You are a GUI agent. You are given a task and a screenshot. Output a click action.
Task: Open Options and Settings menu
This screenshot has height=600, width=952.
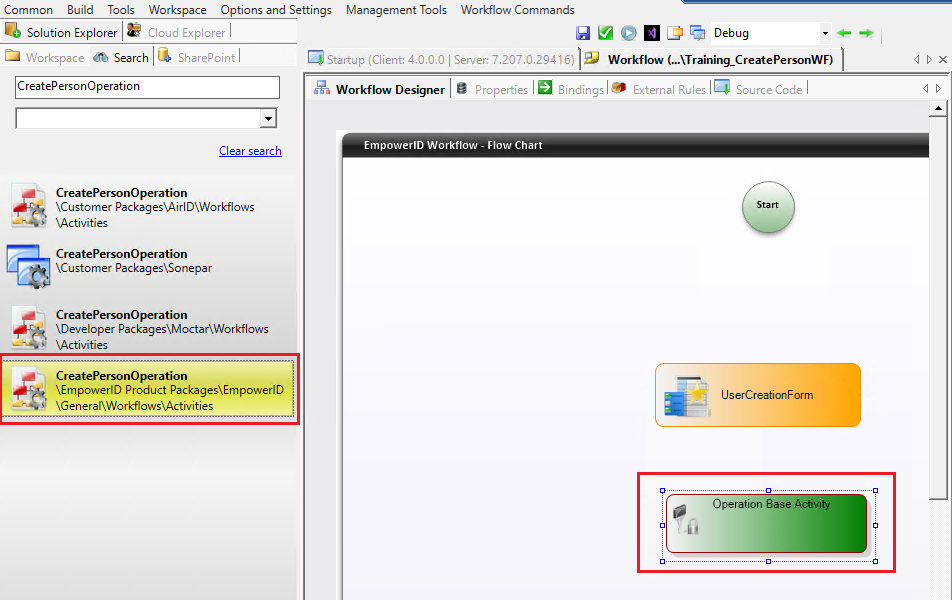[276, 10]
